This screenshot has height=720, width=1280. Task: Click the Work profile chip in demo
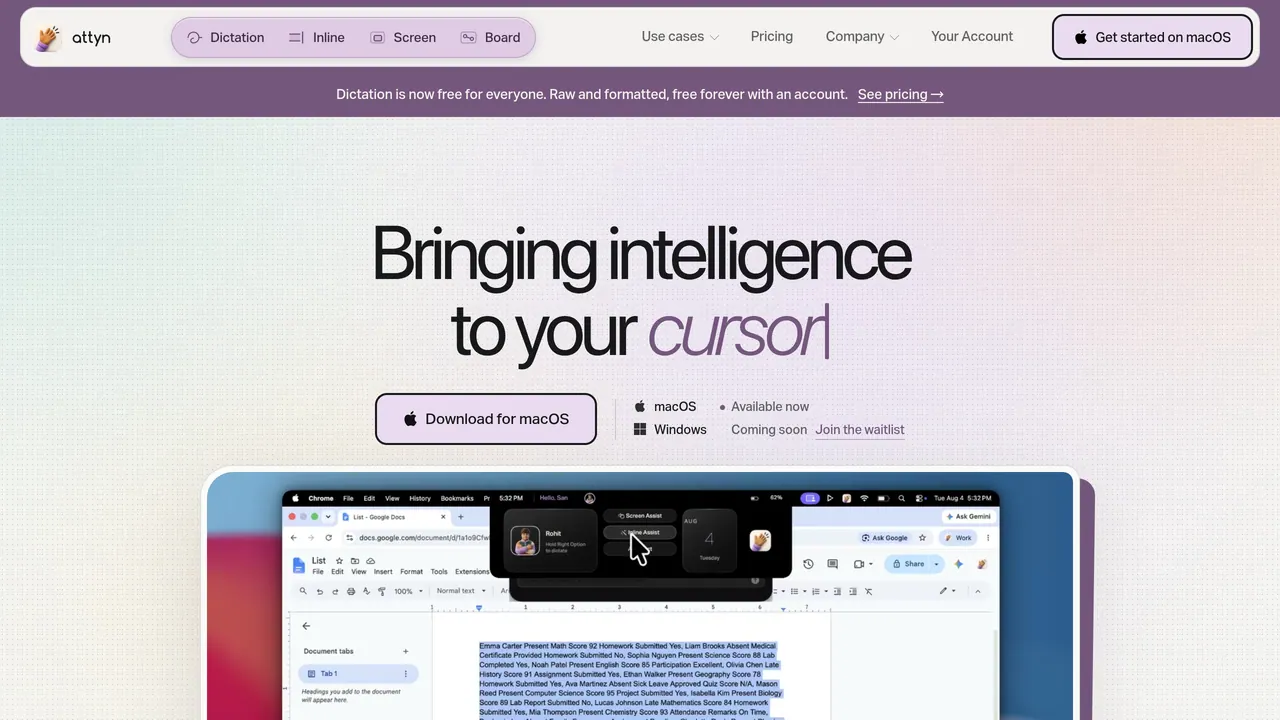pyautogui.click(x=957, y=537)
